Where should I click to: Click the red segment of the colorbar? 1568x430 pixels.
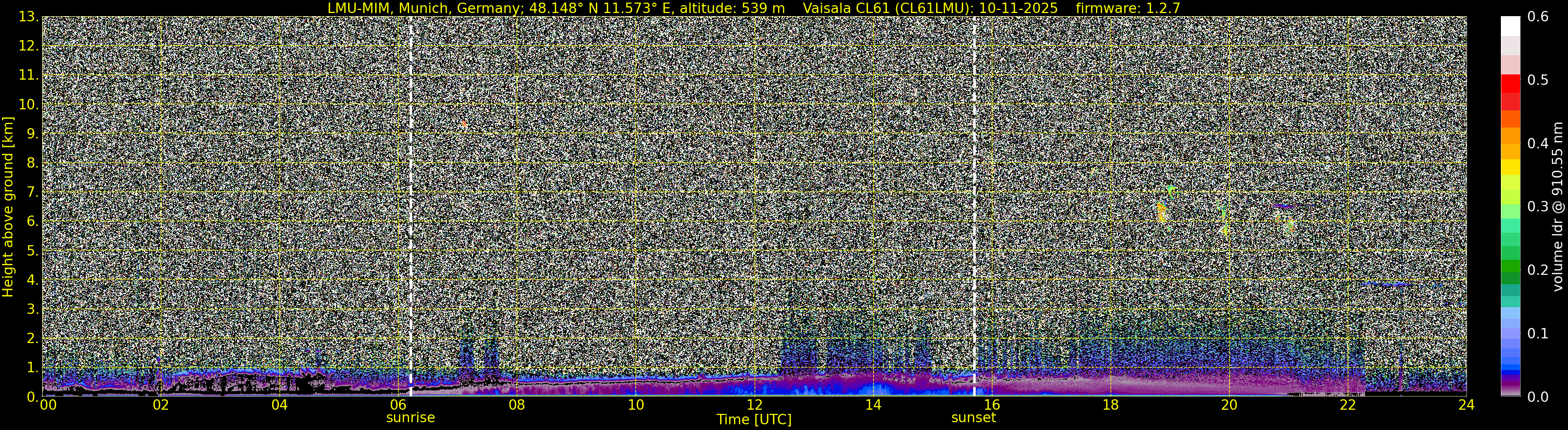click(x=1510, y=83)
